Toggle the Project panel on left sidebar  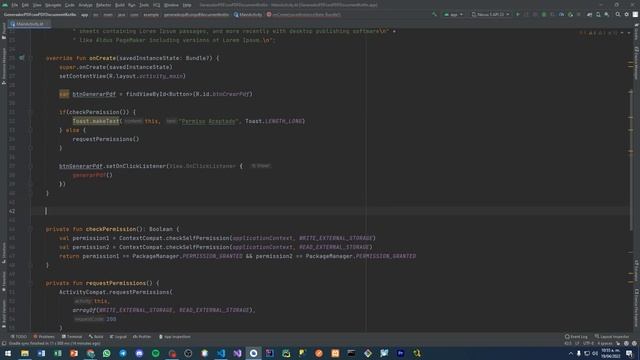click(4, 31)
